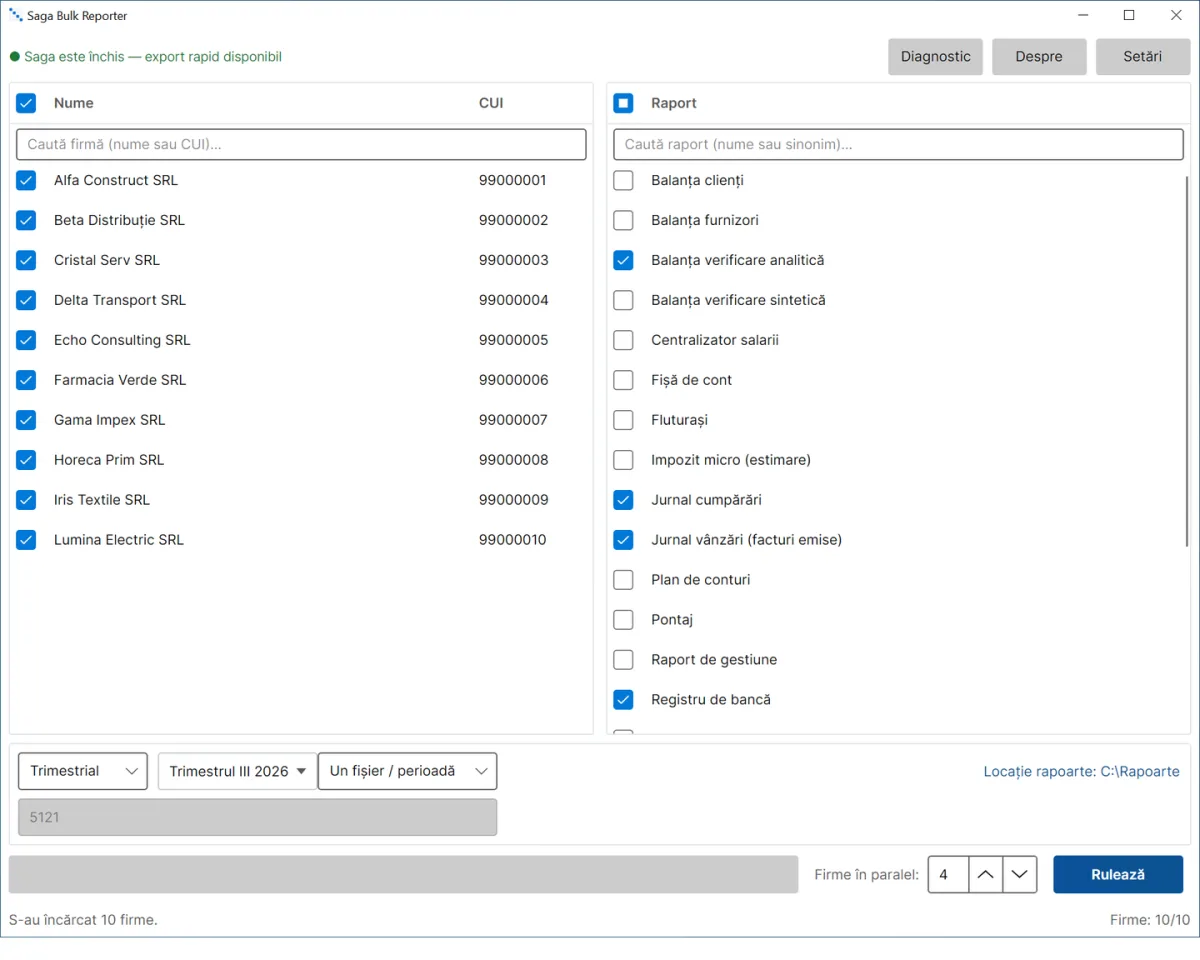This screenshot has height=960, width=1200.
Task: Expand the Trimestrul III 2026 dropdown
Action: (237, 771)
